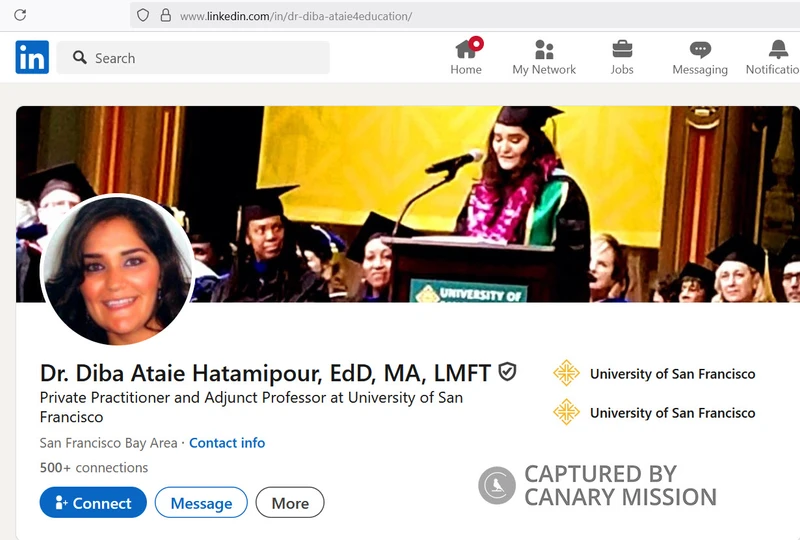Focus the LinkedIn Search field
The image size is (800, 540).
tap(193, 58)
